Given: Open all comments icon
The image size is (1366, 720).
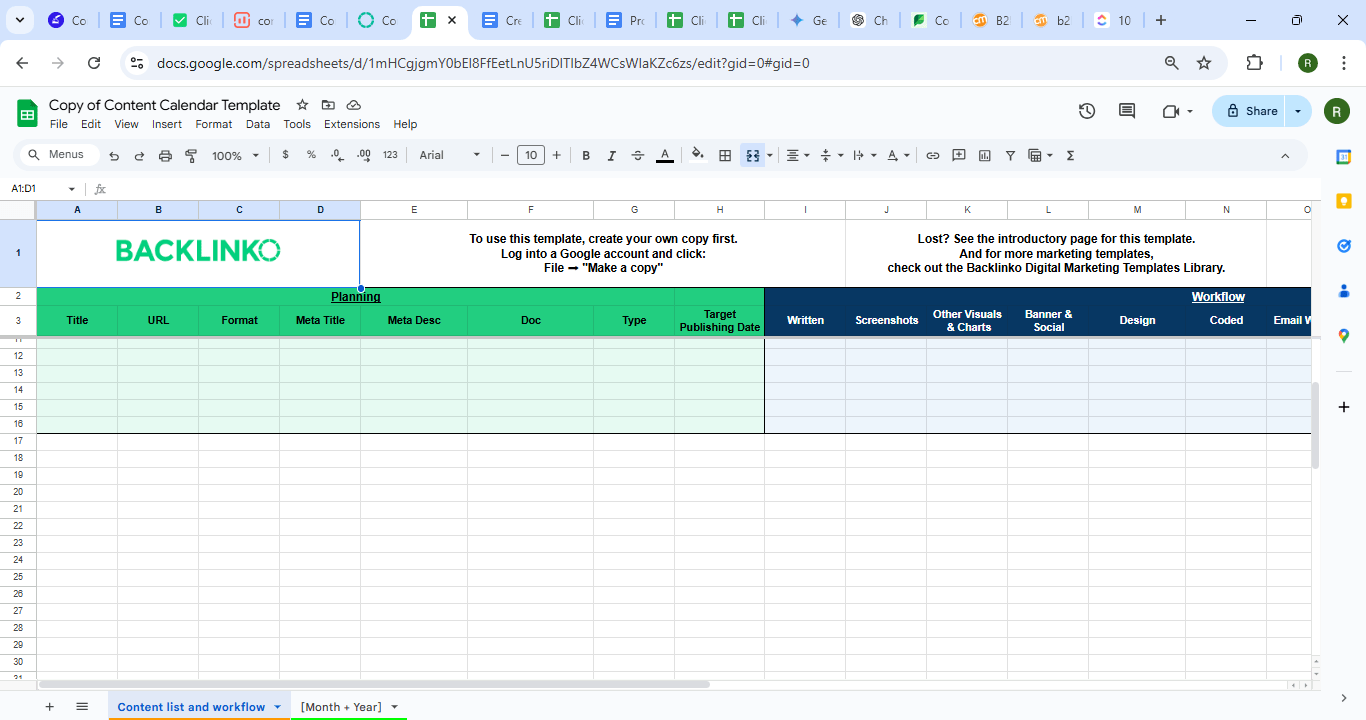Looking at the screenshot, I should pyautogui.click(x=1127, y=111).
